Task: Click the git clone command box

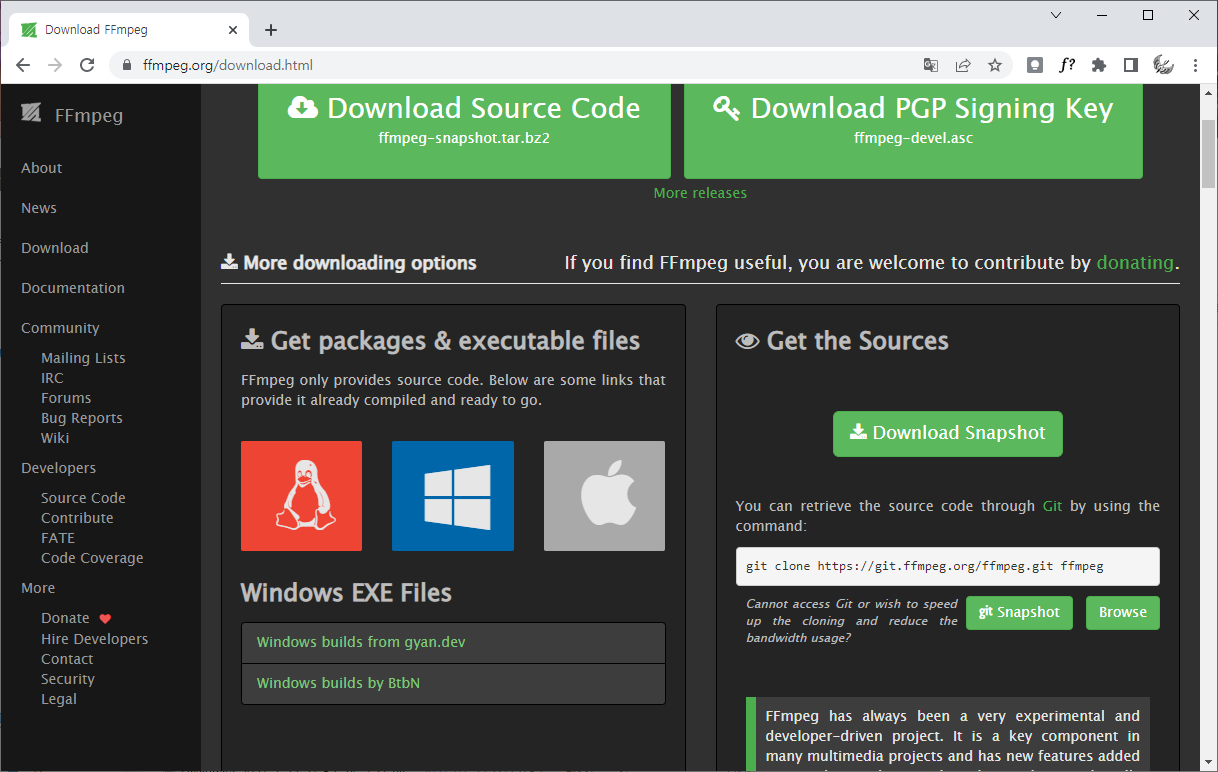Action: tap(948, 566)
